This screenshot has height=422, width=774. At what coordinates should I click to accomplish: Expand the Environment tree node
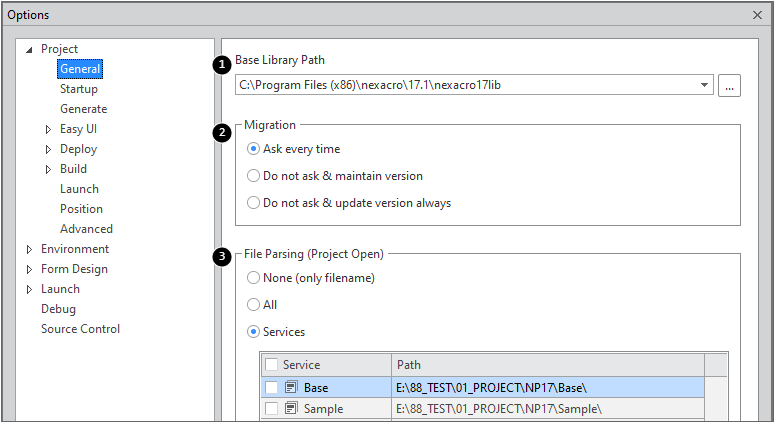point(29,249)
